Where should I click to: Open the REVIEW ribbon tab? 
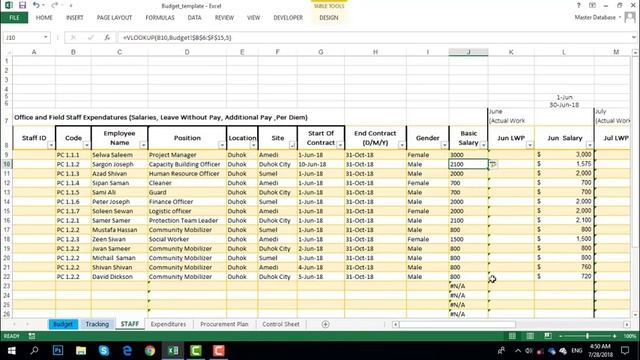click(x=224, y=18)
